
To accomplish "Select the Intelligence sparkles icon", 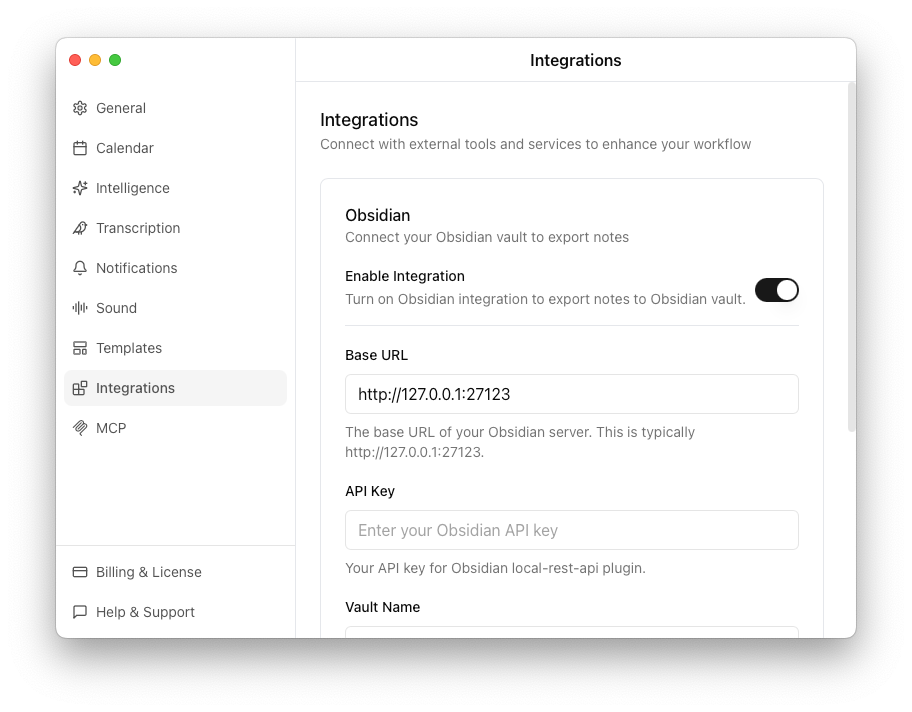I will click(80, 188).
